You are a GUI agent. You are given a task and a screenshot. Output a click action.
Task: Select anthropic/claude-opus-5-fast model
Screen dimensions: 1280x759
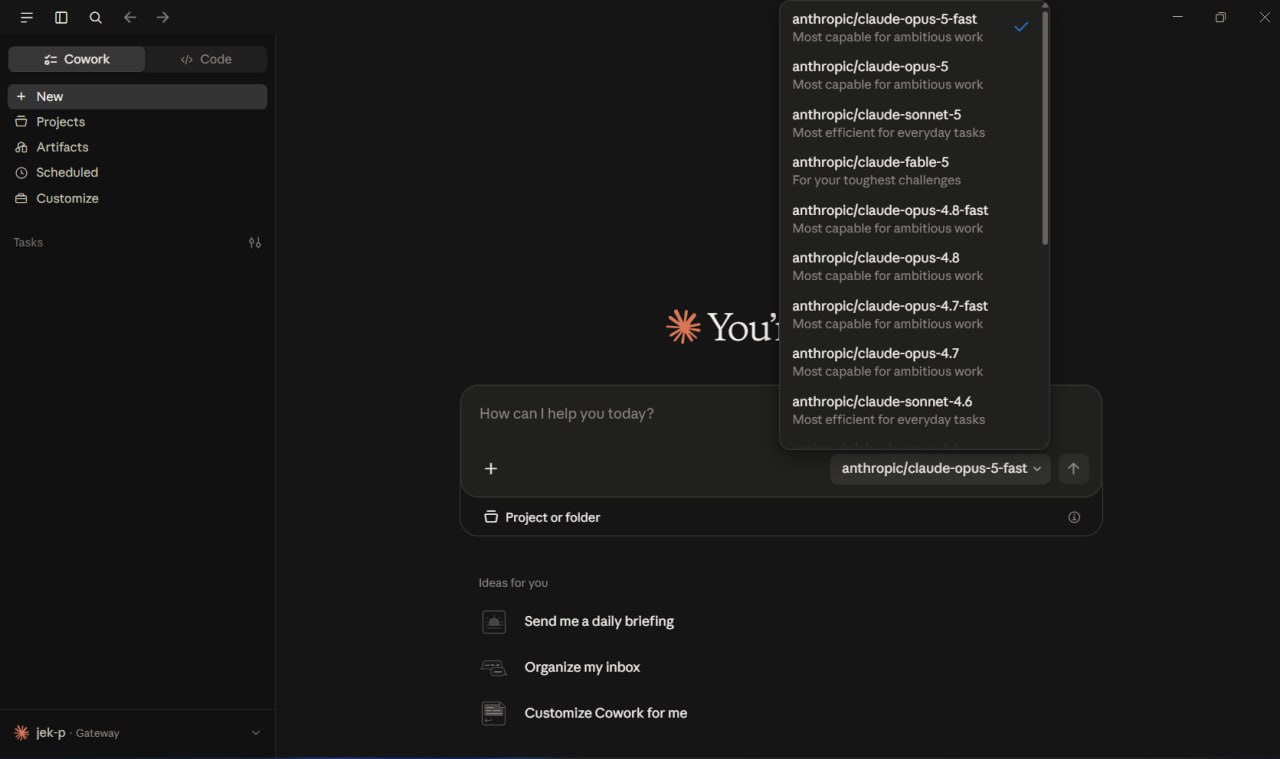click(910, 27)
